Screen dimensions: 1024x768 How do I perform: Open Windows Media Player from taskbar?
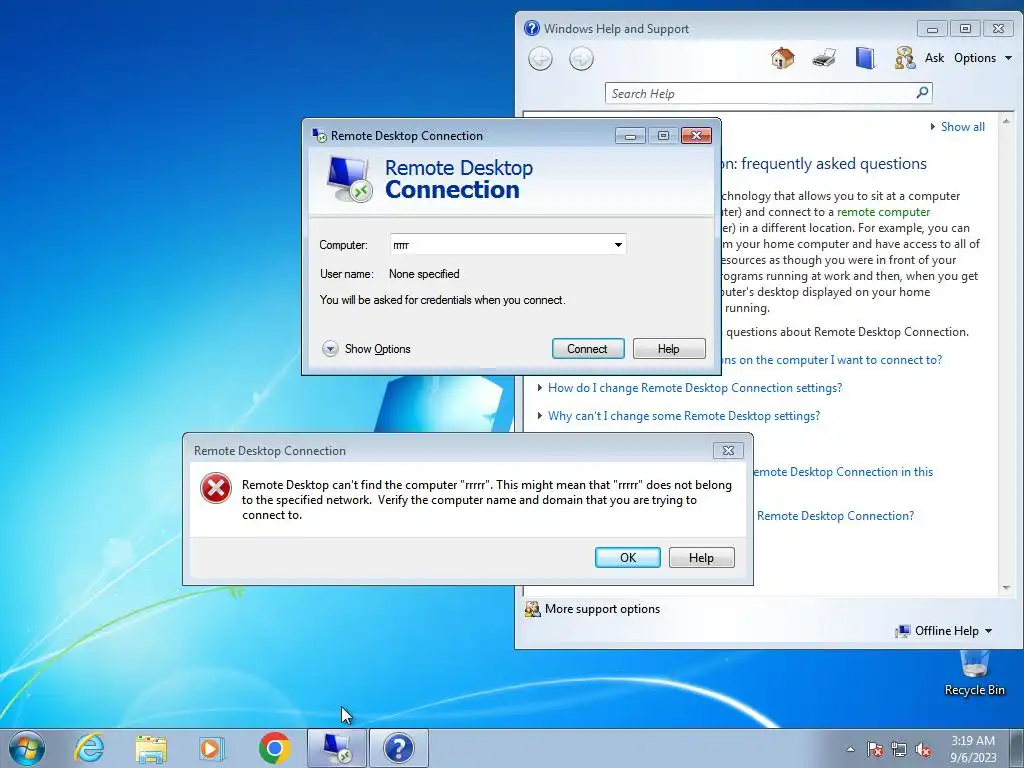click(212, 748)
